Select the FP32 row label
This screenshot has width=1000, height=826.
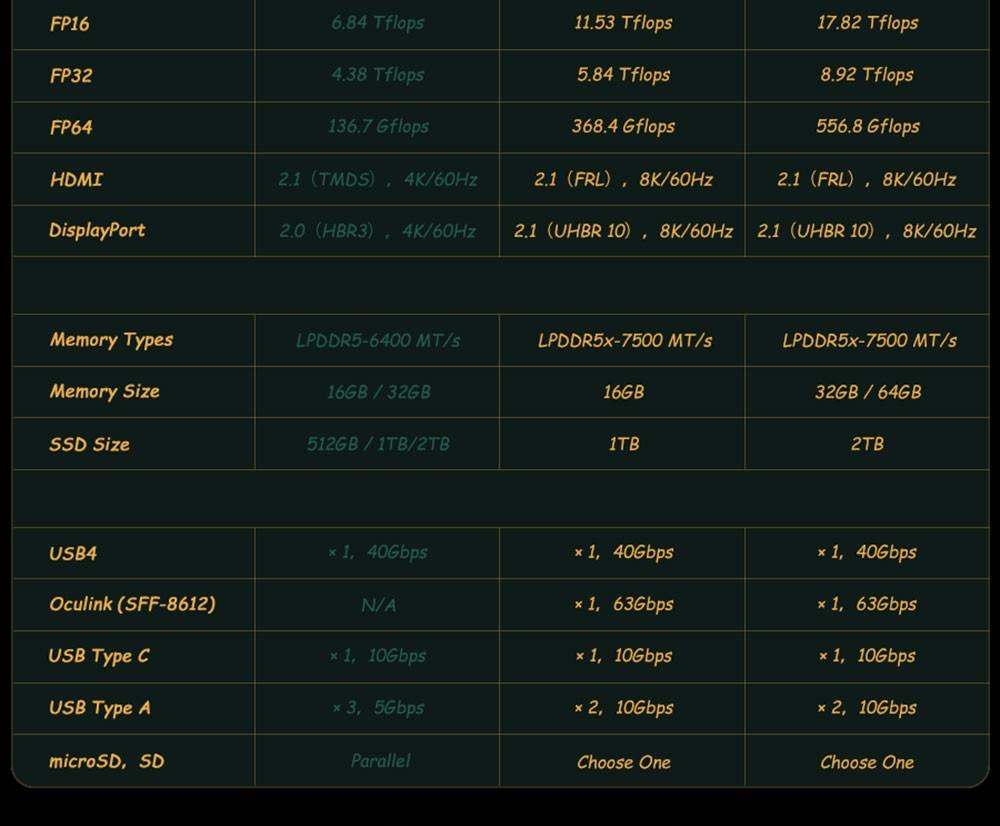point(71,75)
